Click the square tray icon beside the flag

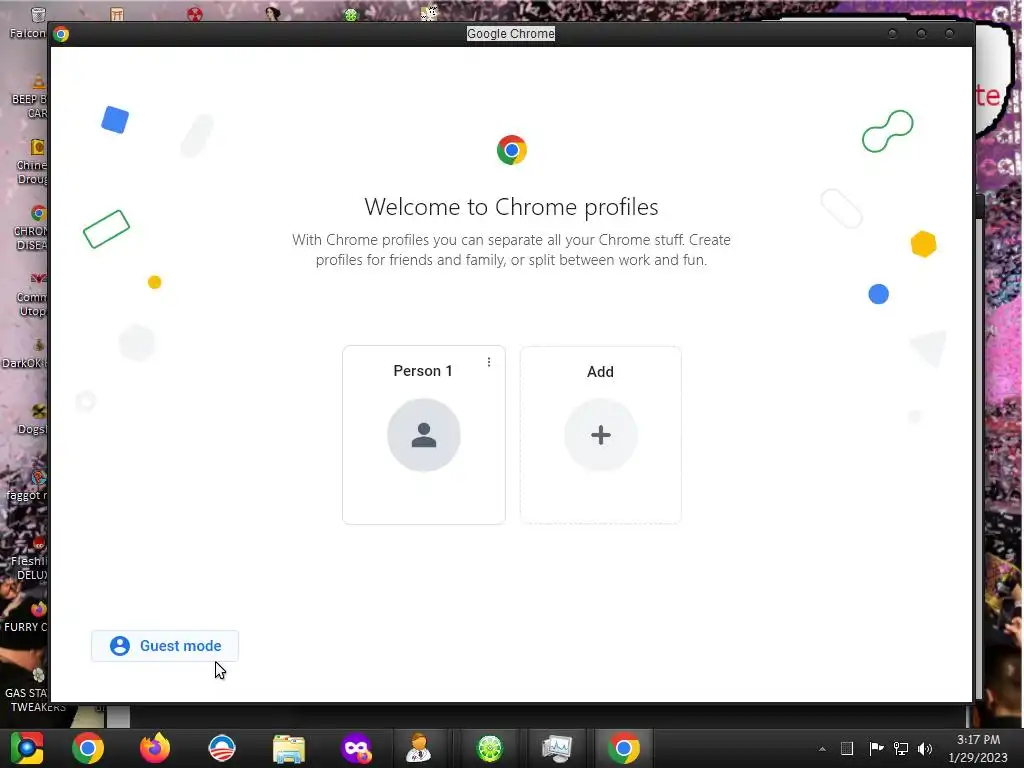[x=847, y=748]
